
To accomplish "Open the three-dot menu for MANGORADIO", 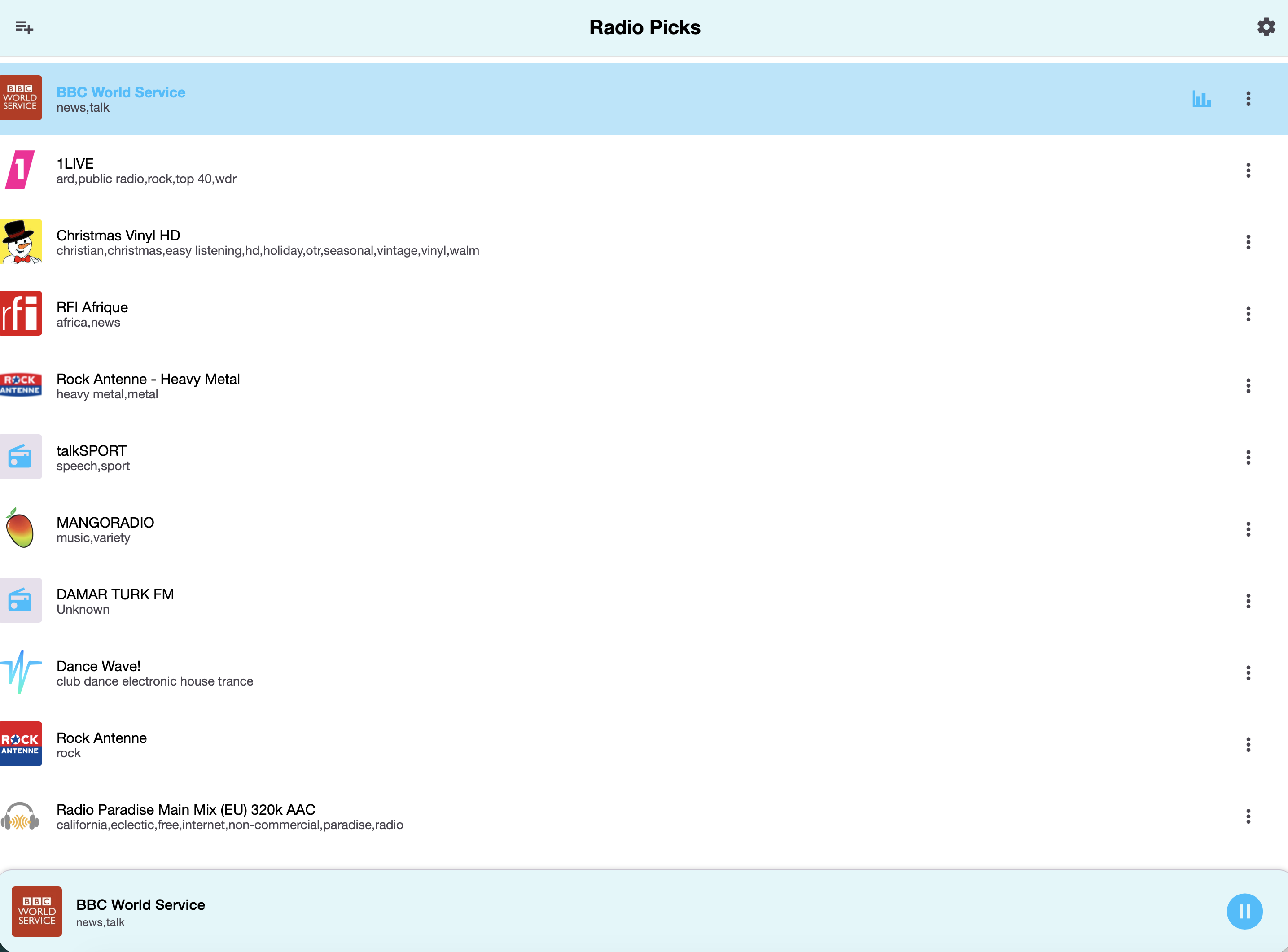I will (1248, 529).
